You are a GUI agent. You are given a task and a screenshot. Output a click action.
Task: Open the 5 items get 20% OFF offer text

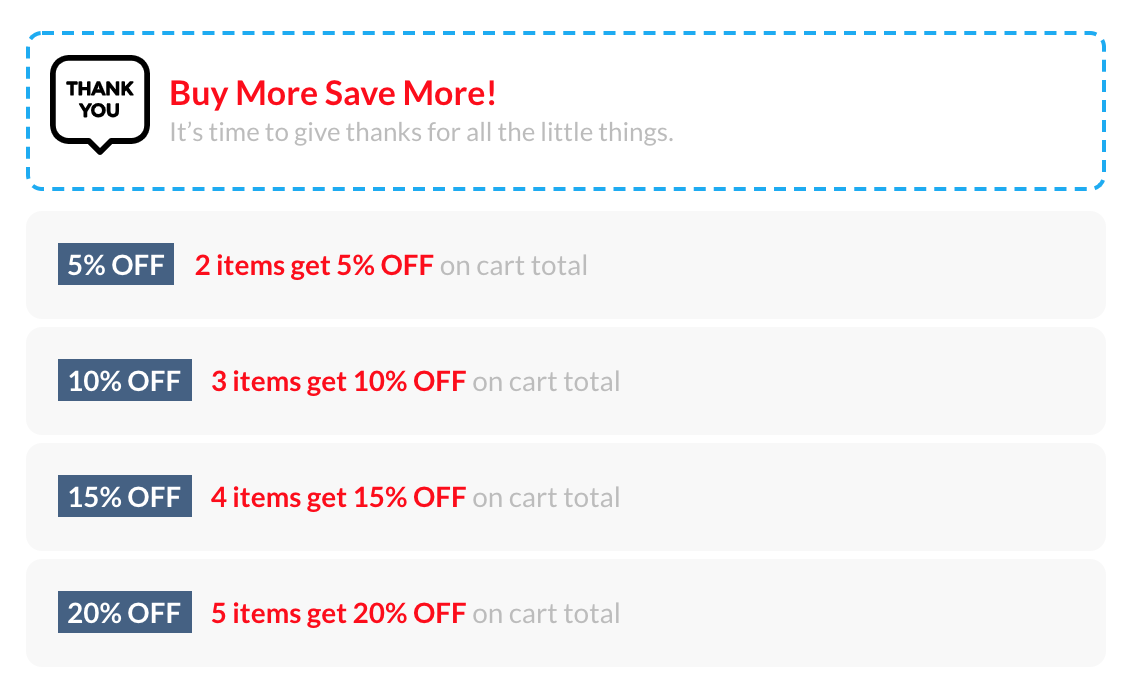(x=338, y=613)
